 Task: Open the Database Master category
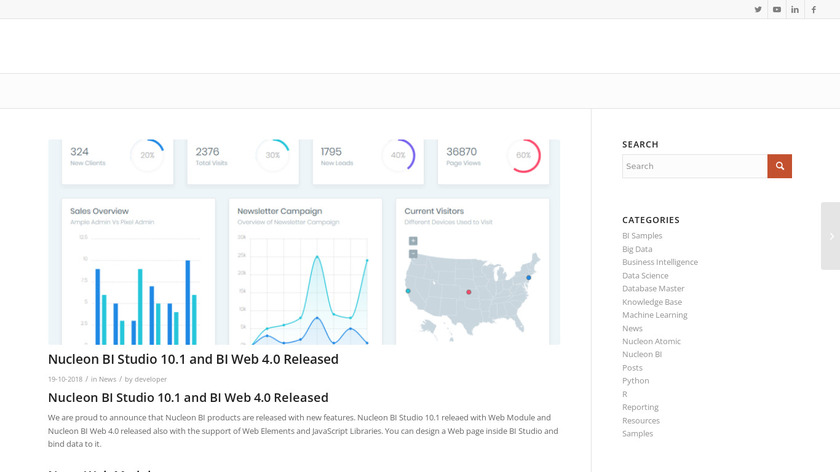coord(653,288)
